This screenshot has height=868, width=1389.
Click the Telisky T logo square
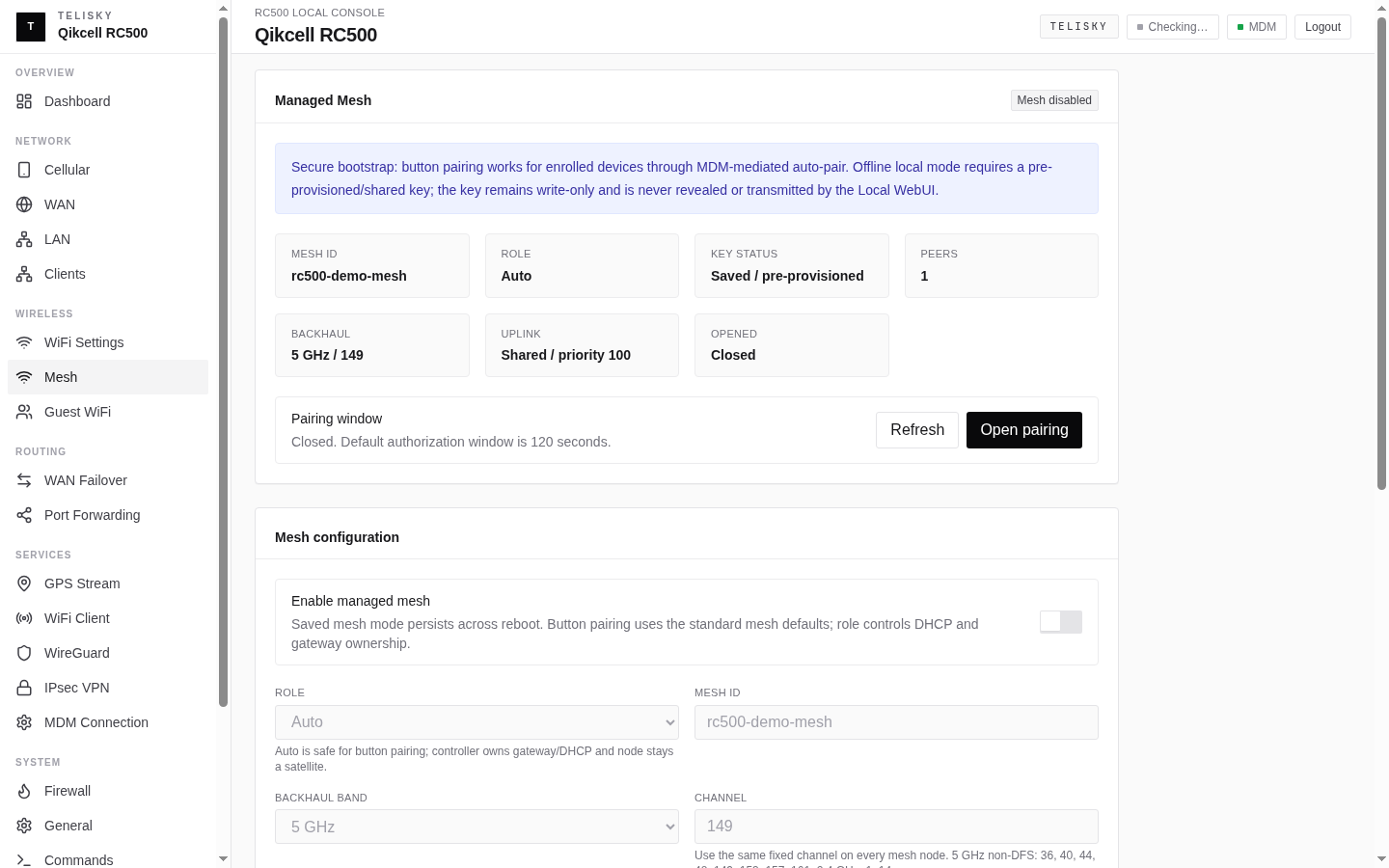31,27
